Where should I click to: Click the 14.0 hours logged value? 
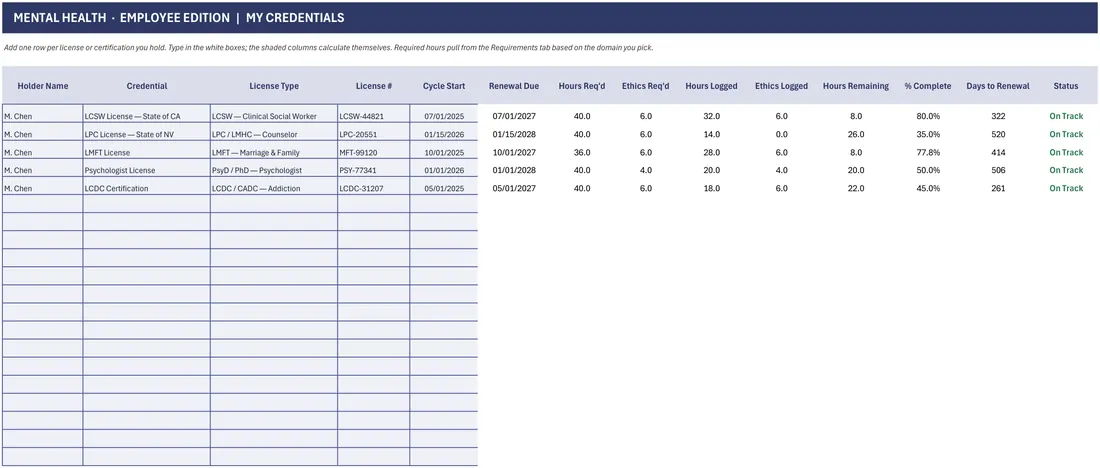pyautogui.click(x=711, y=134)
